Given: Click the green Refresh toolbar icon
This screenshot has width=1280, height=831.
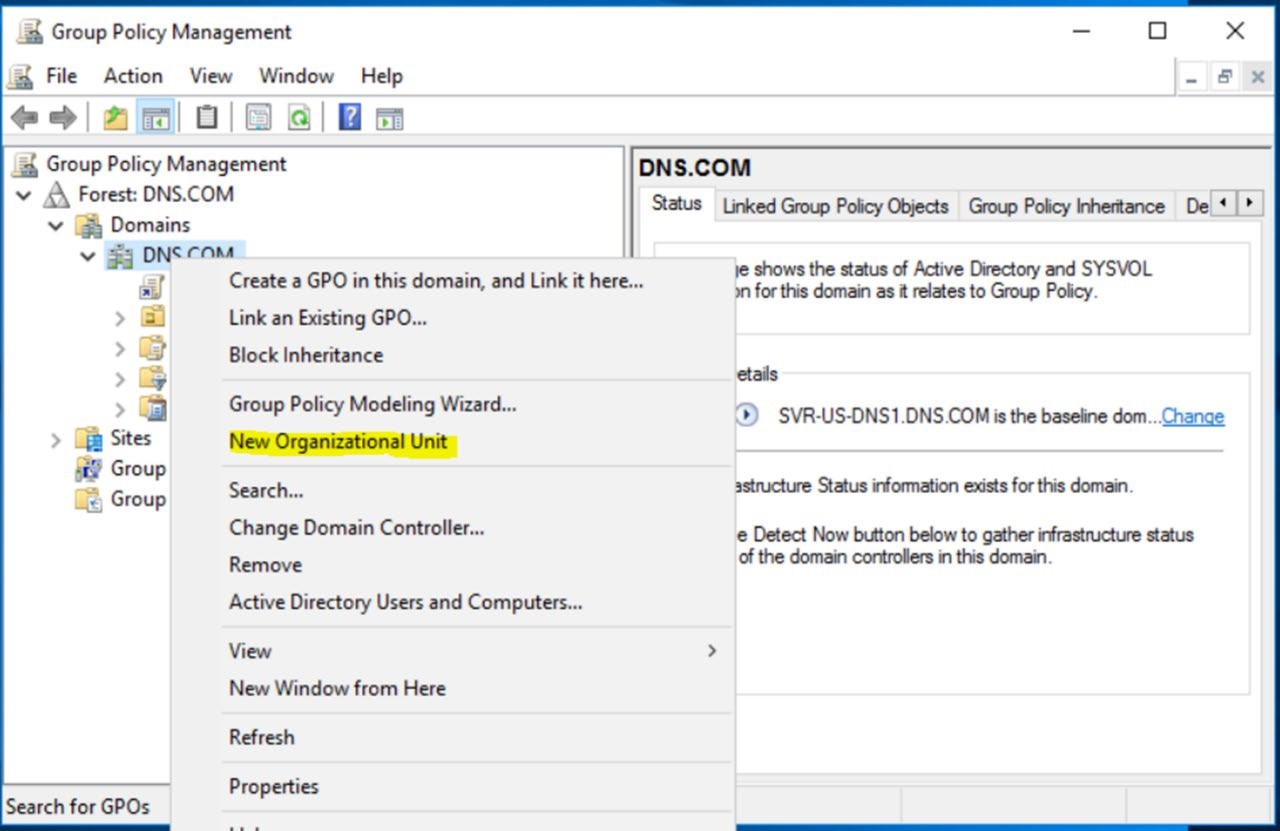Looking at the screenshot, I should 299,118.
